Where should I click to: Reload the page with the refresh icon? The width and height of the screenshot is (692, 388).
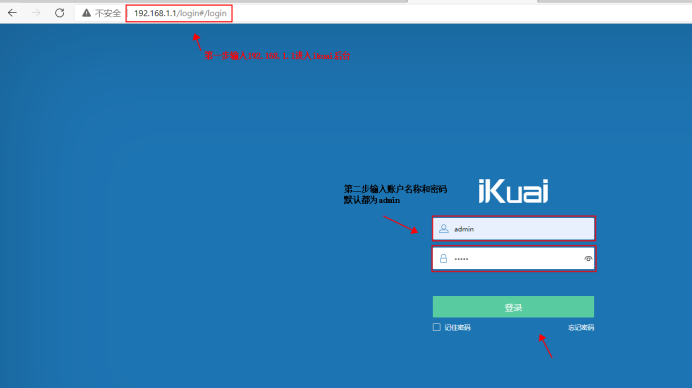click(60, 13)
